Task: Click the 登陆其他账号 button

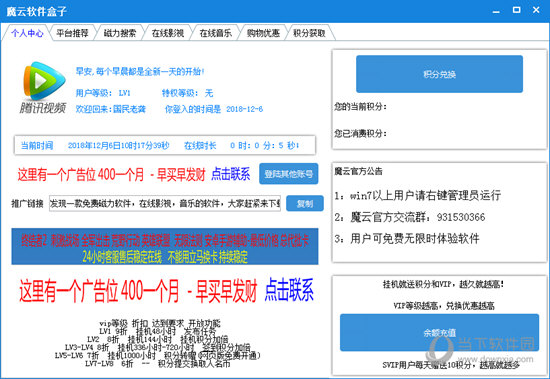Action: [x=289, y=174]
